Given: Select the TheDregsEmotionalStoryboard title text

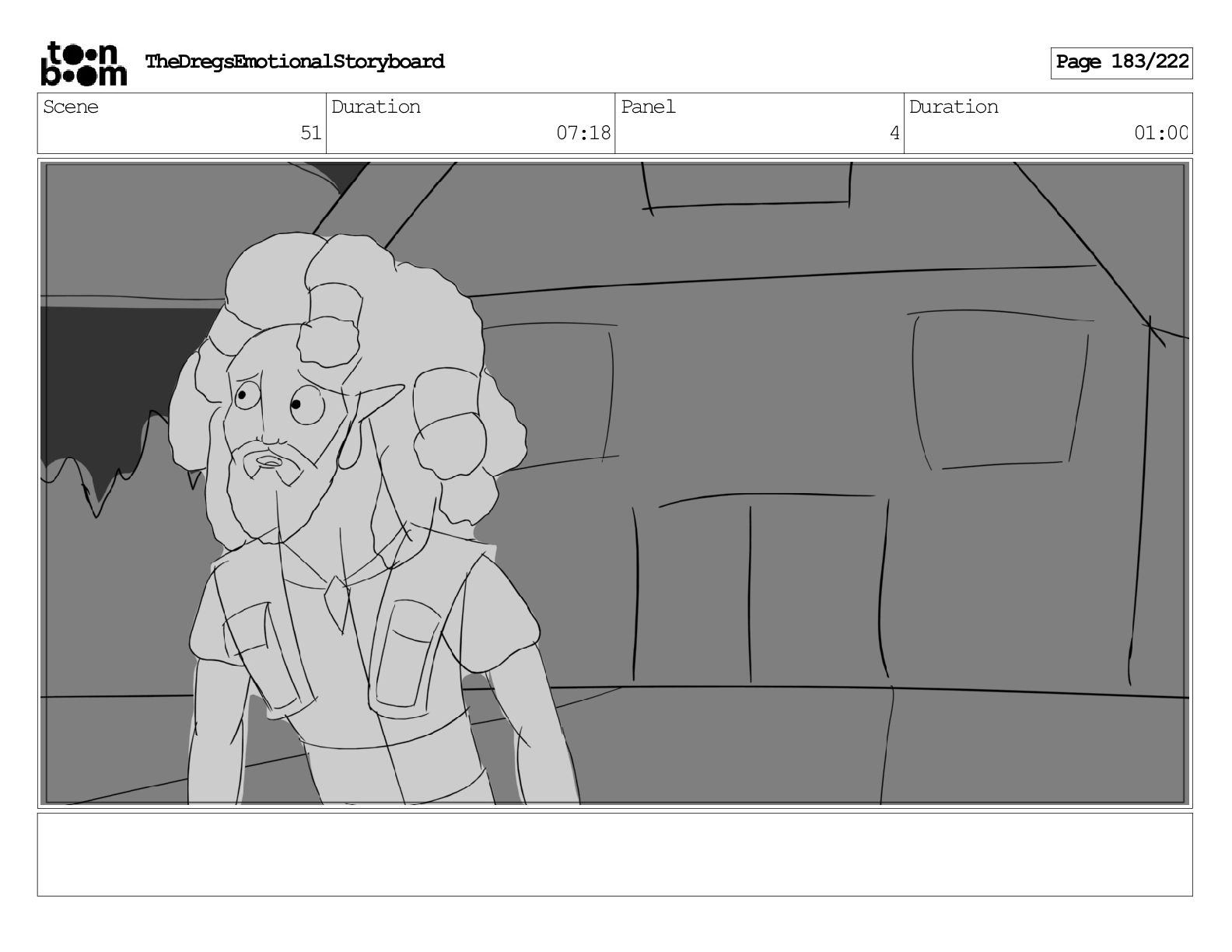Looking at the screenshot, I should tap(295, 62).
